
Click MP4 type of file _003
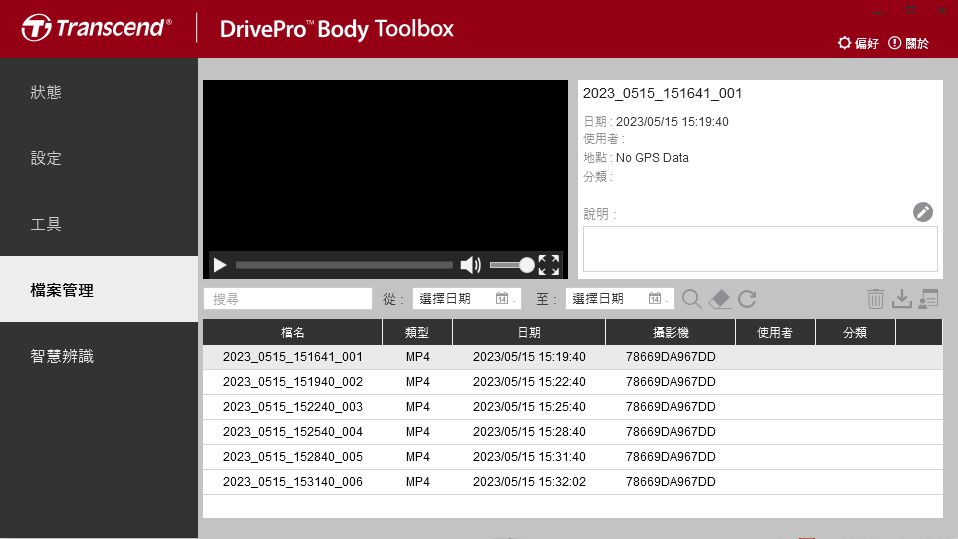(x=418, y=407)
